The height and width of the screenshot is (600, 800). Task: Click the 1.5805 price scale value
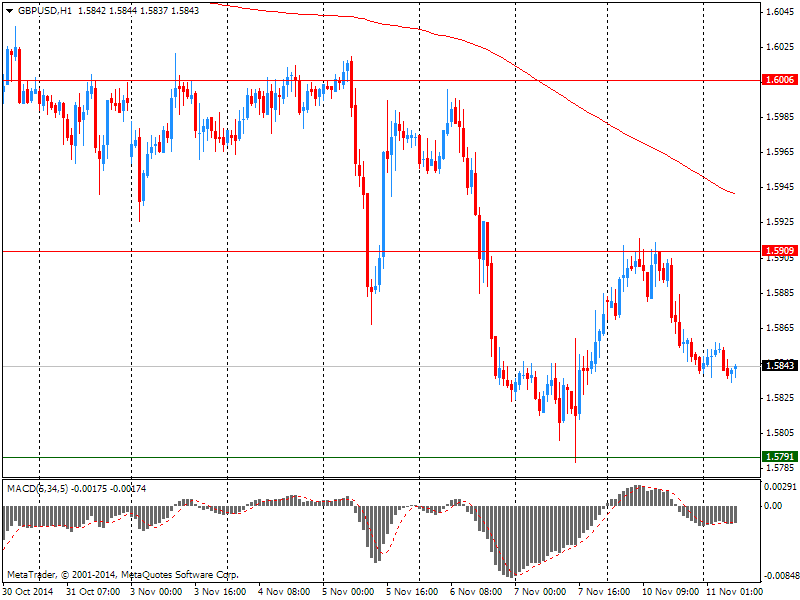click(781, 433)
